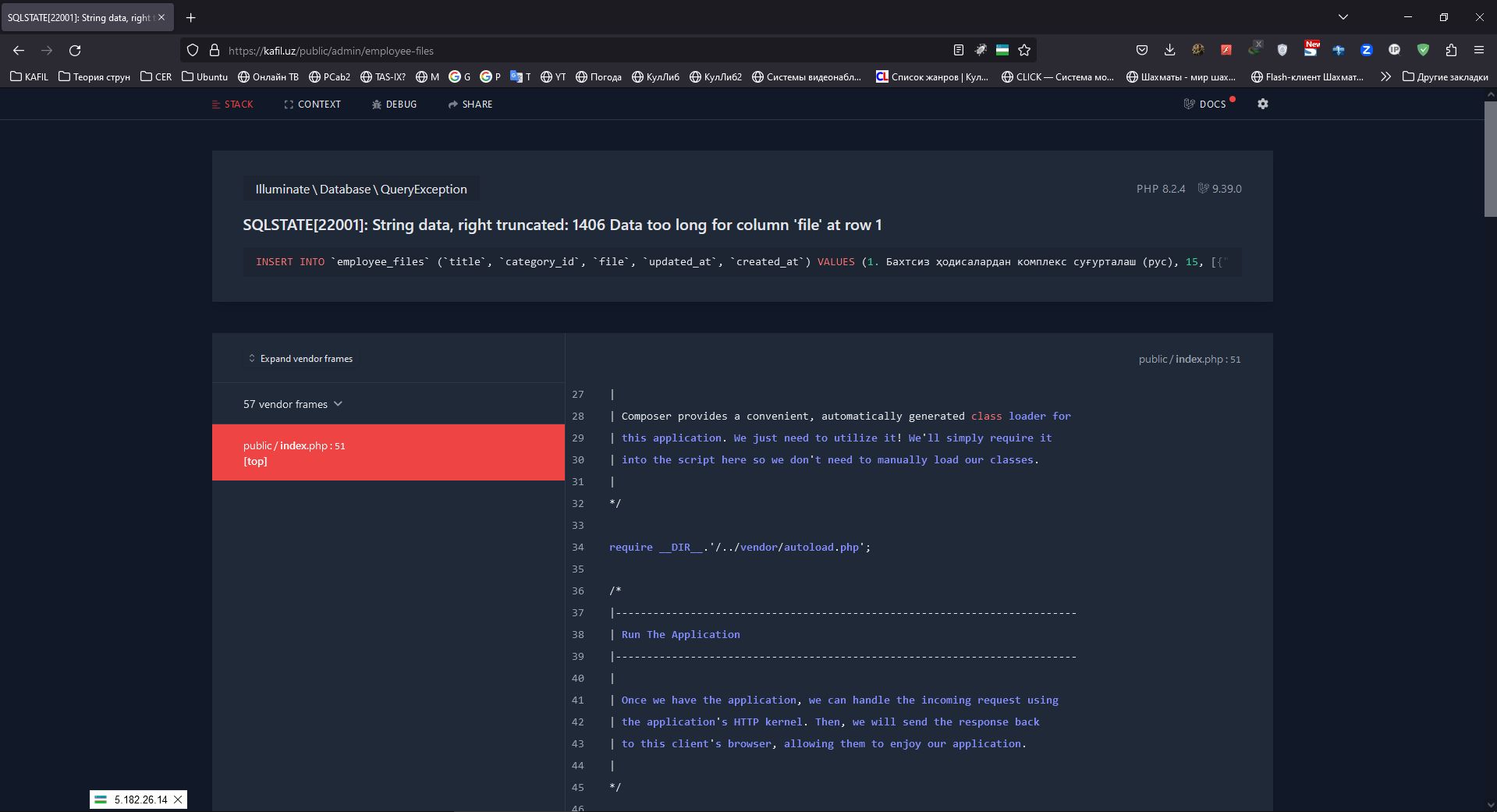This screenshot has width=1497, height=812.
Task: Open the Ubuntu bookmarks folder
Action: [x=205, y=76]
